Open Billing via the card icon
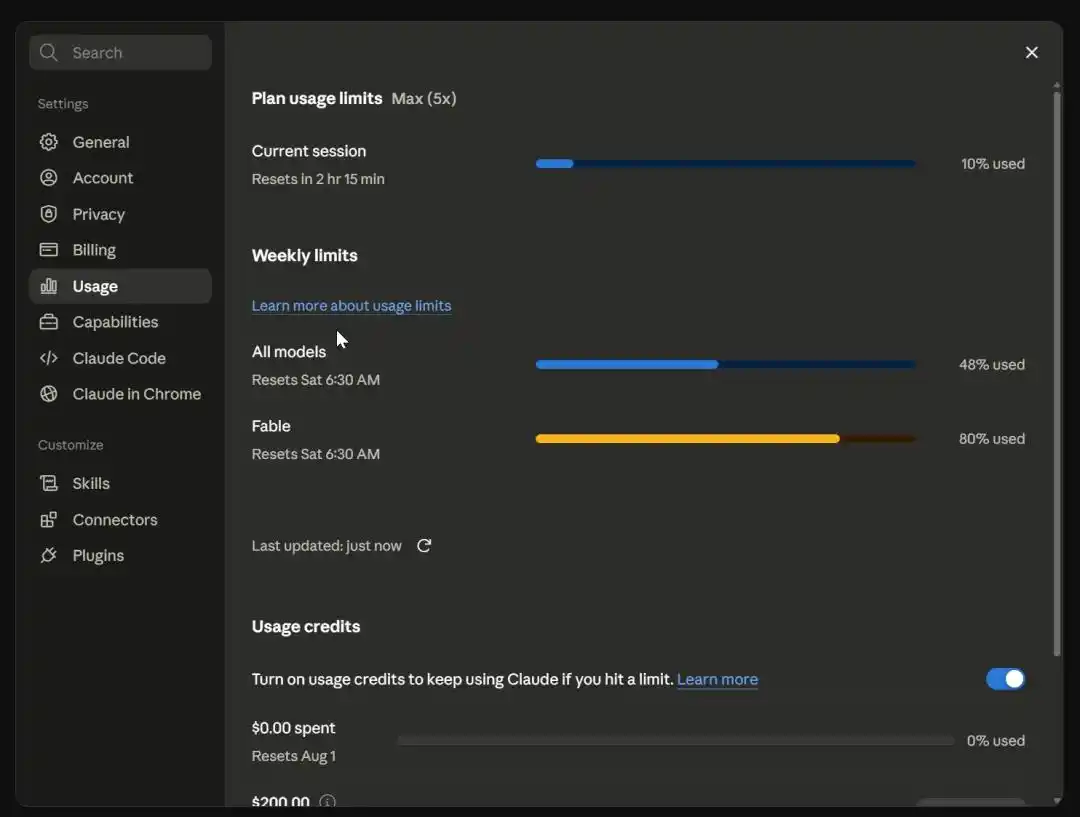The width and height of the screenshot is (1080, 817). [x=49, y=249]
